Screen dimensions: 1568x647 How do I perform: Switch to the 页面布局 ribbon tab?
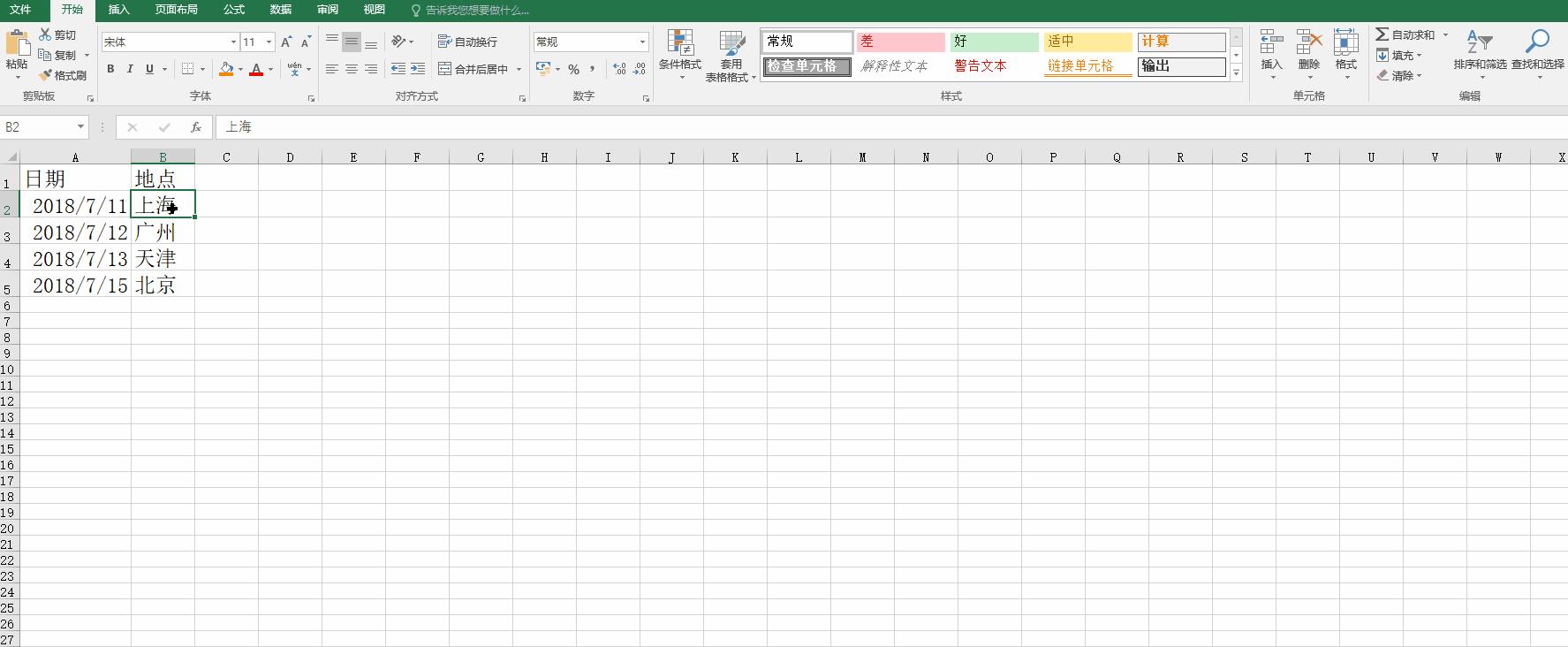[x=176, y=10]
